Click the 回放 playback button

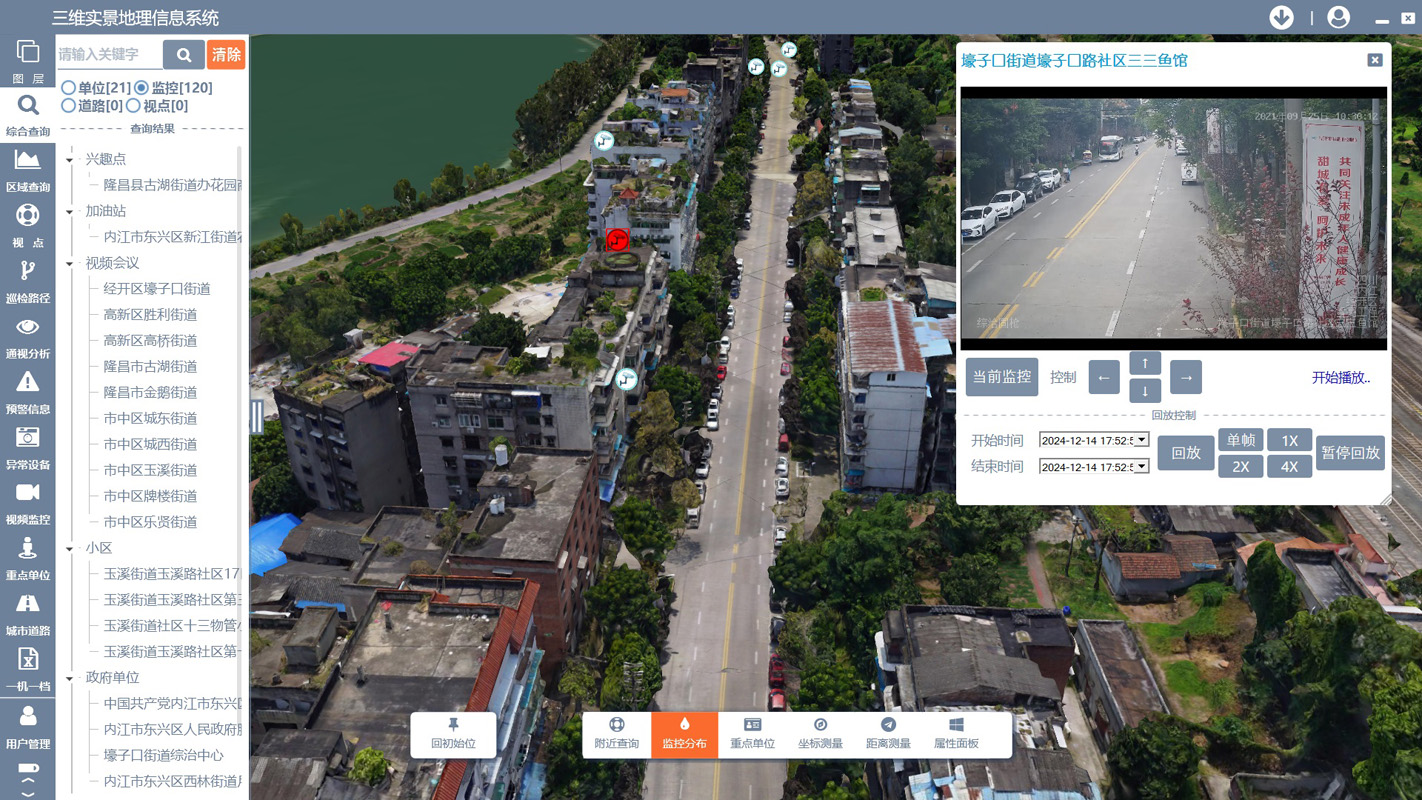1185,453
